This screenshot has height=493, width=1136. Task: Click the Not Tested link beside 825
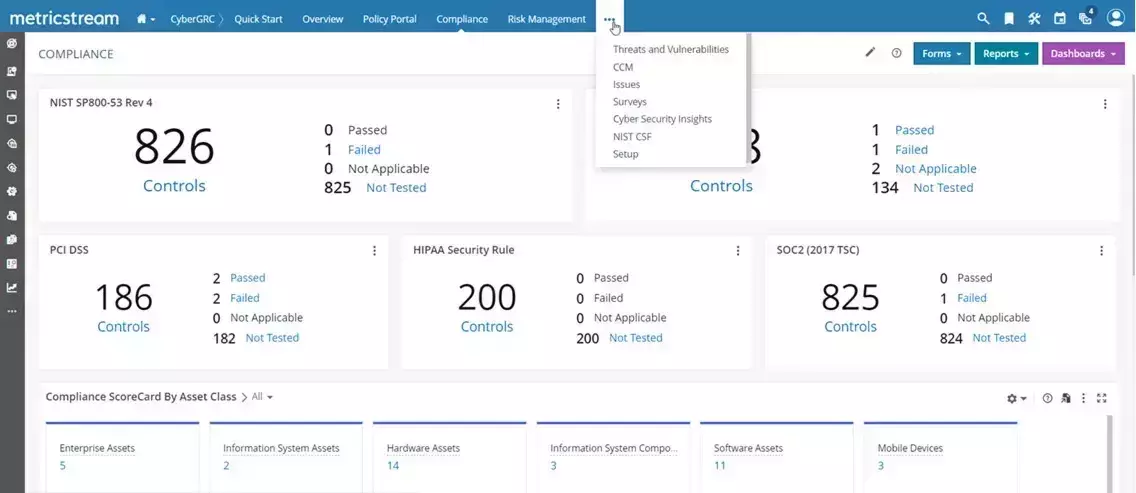[x=396, y=187]
